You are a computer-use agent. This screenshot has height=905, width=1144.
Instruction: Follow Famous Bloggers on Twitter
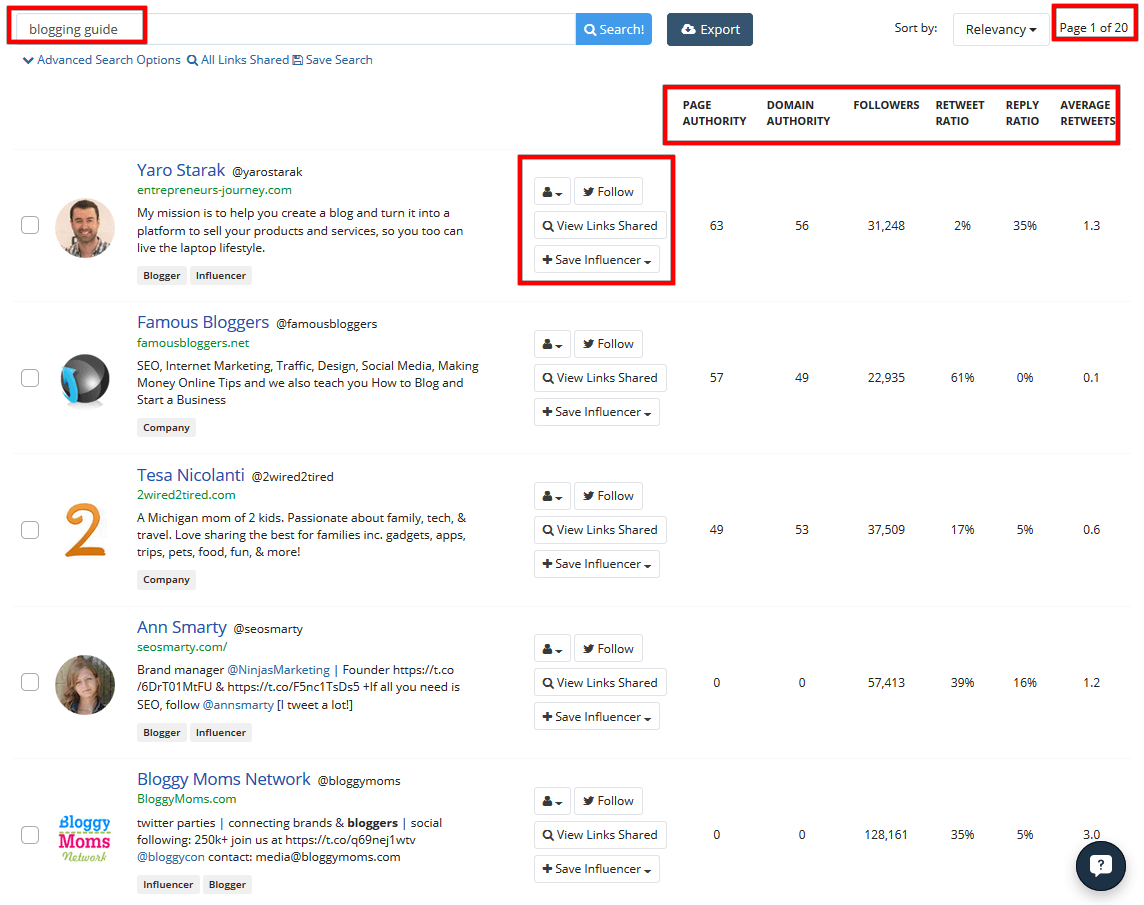click(x=608, y=344)
